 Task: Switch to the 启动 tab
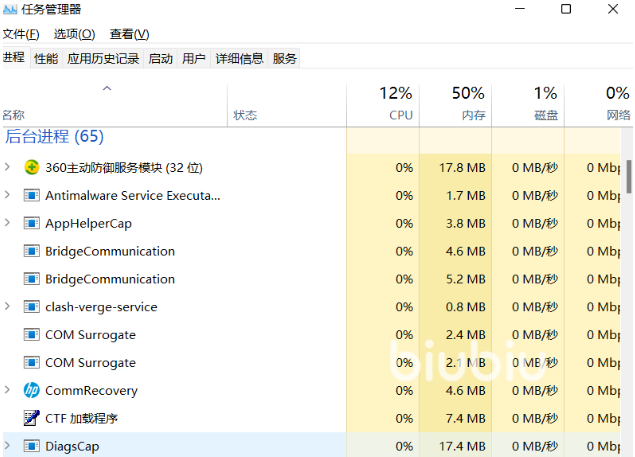160,59
